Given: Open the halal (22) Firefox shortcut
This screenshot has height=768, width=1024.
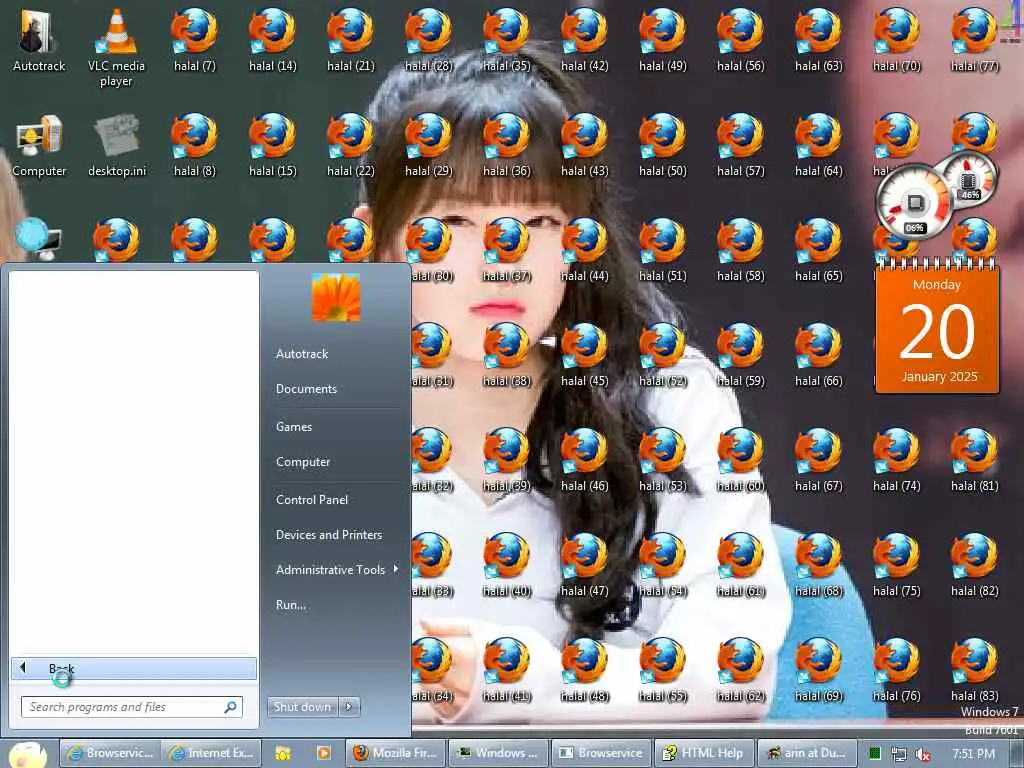Looking at the screenshot, I should (x=351, y=146).
